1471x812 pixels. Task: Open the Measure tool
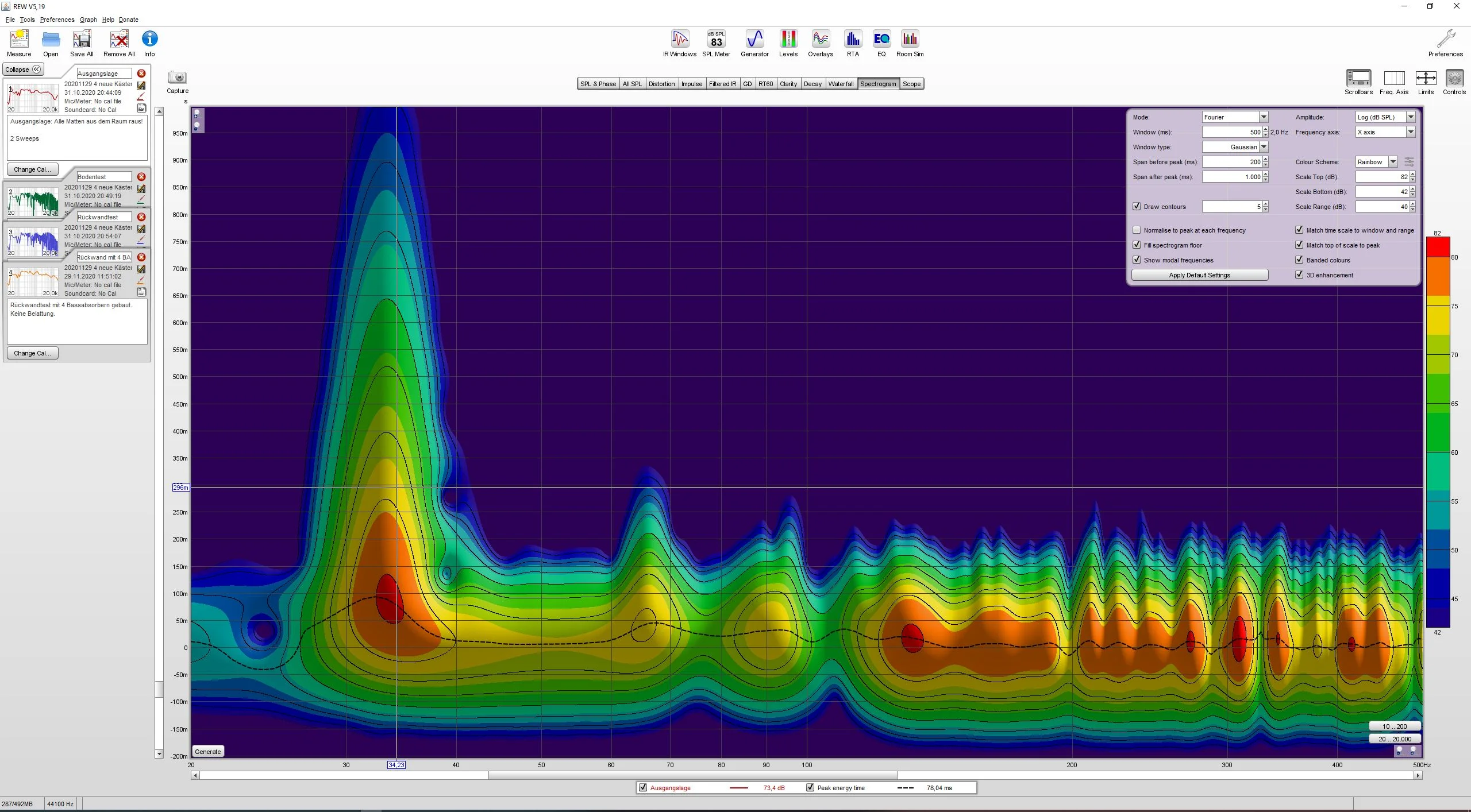pos(19,43)
